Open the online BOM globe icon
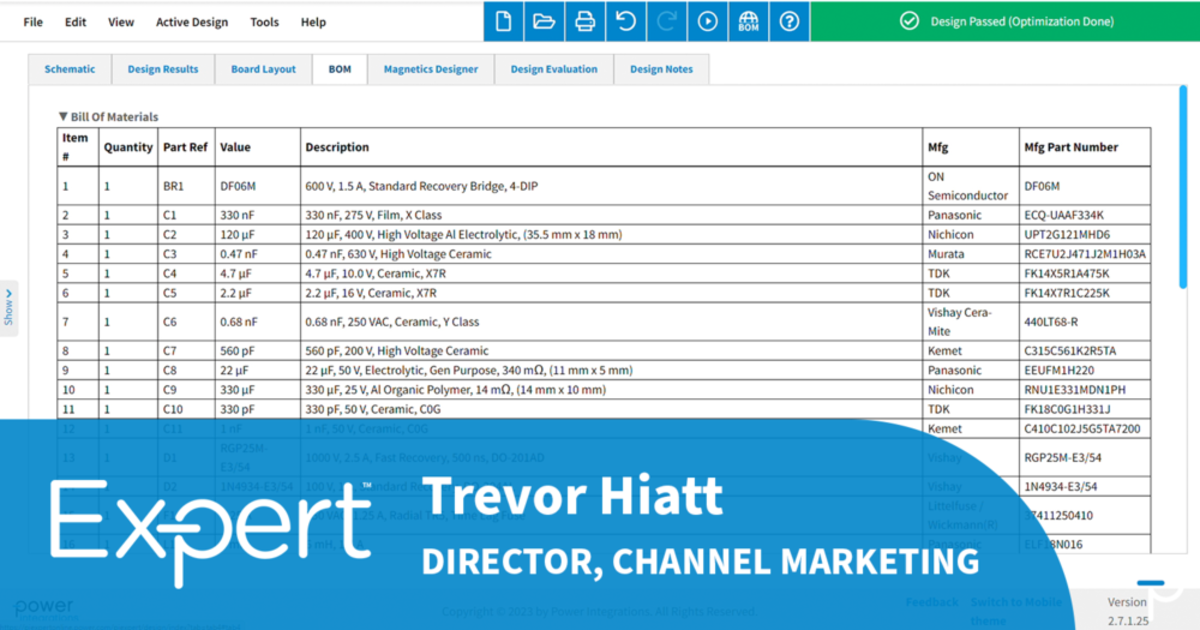1200x630 pixels. coord(748,21)
